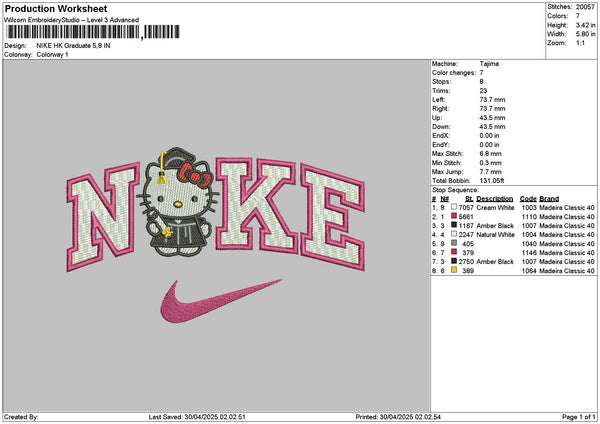Click the 'Stops:' label
600x424 pixels.
[x=442, y=82]
